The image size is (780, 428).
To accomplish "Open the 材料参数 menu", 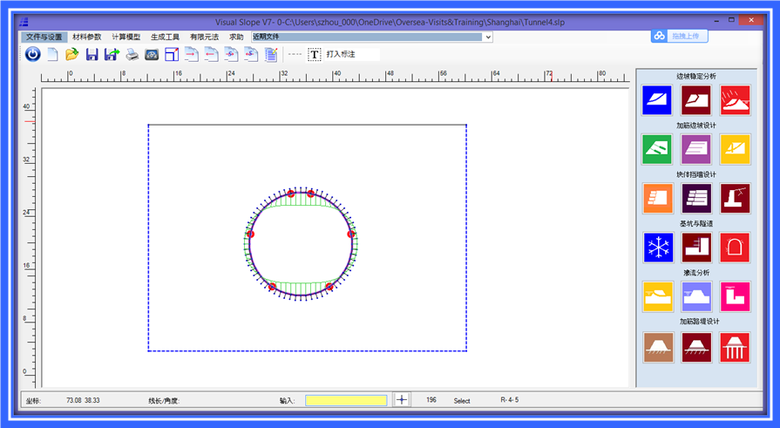I will pyautogui.click(x=87, y=37).
